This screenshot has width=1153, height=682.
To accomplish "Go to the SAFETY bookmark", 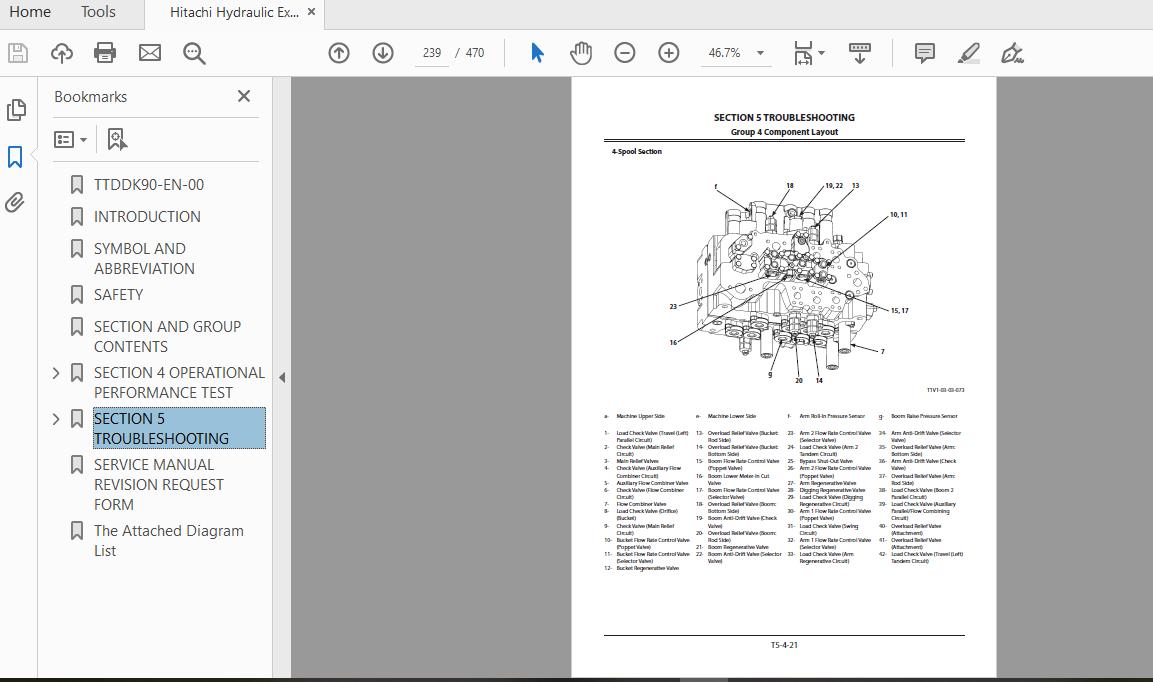I will (x=118, y=294).
